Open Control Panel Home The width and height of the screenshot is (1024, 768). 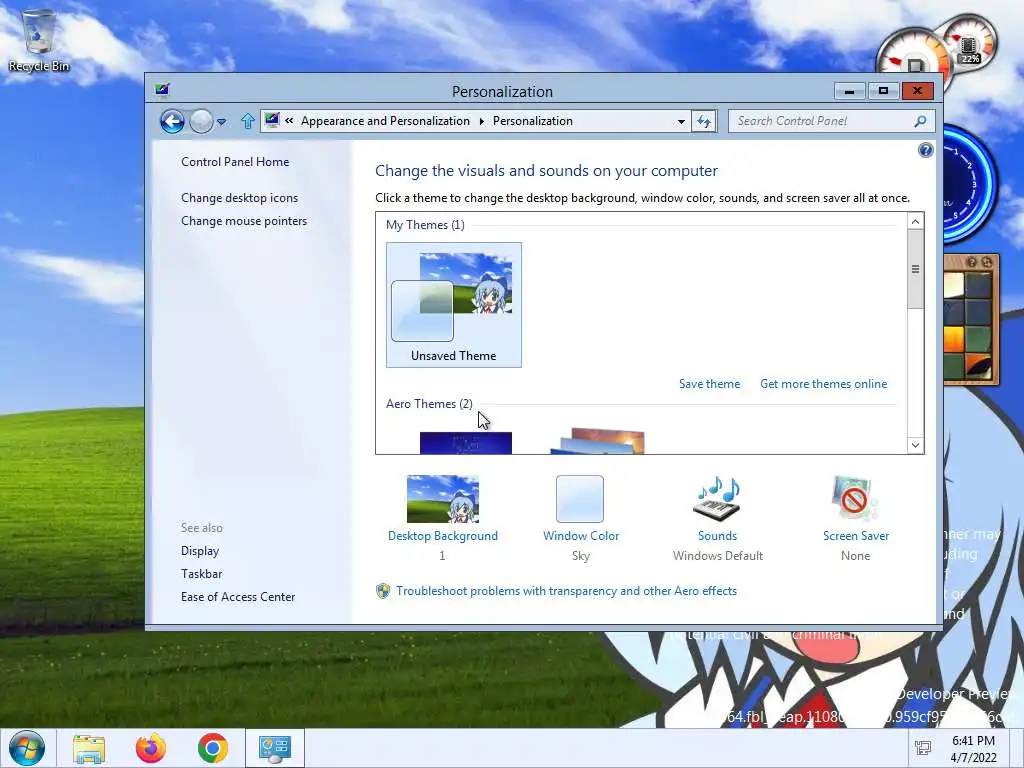click(x=235, y=162)
